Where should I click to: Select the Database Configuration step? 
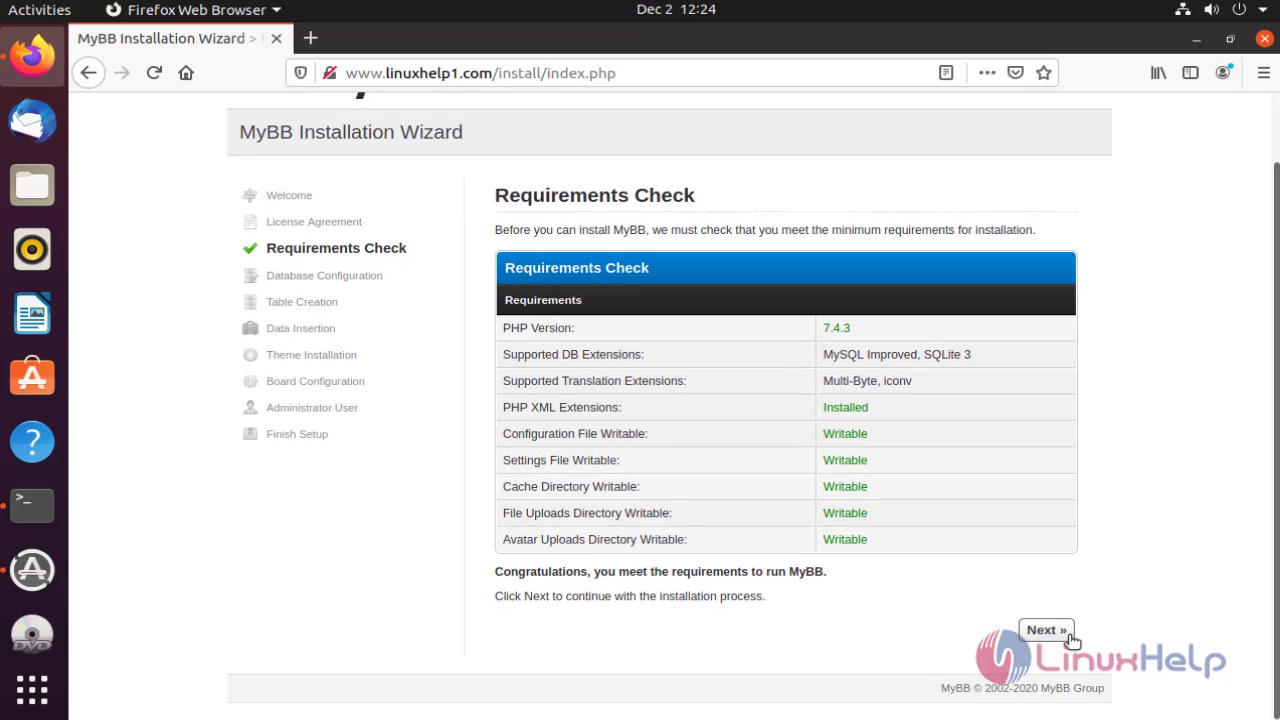[324, 275]
